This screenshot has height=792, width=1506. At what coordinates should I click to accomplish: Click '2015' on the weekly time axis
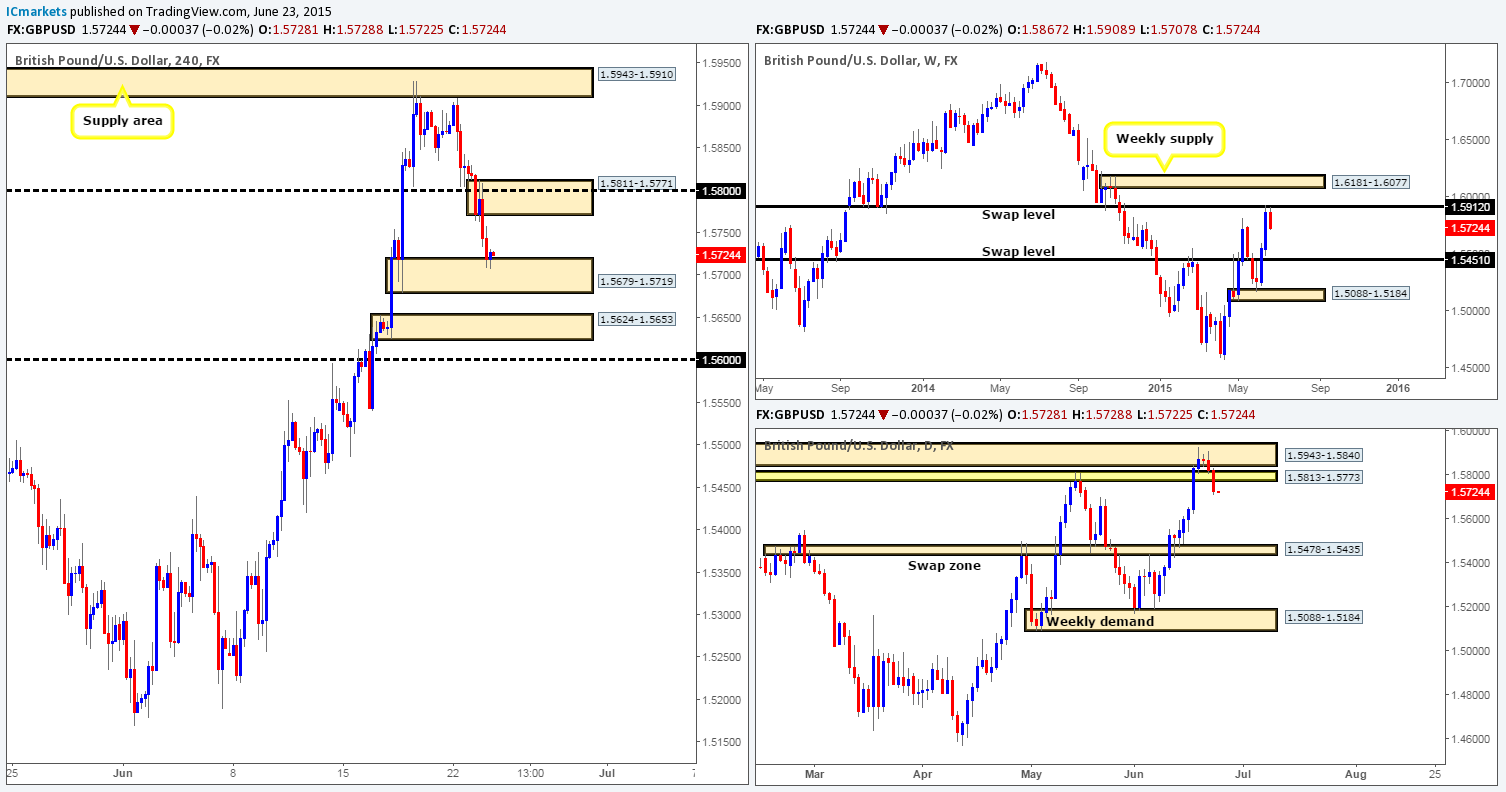(1159, 387)
